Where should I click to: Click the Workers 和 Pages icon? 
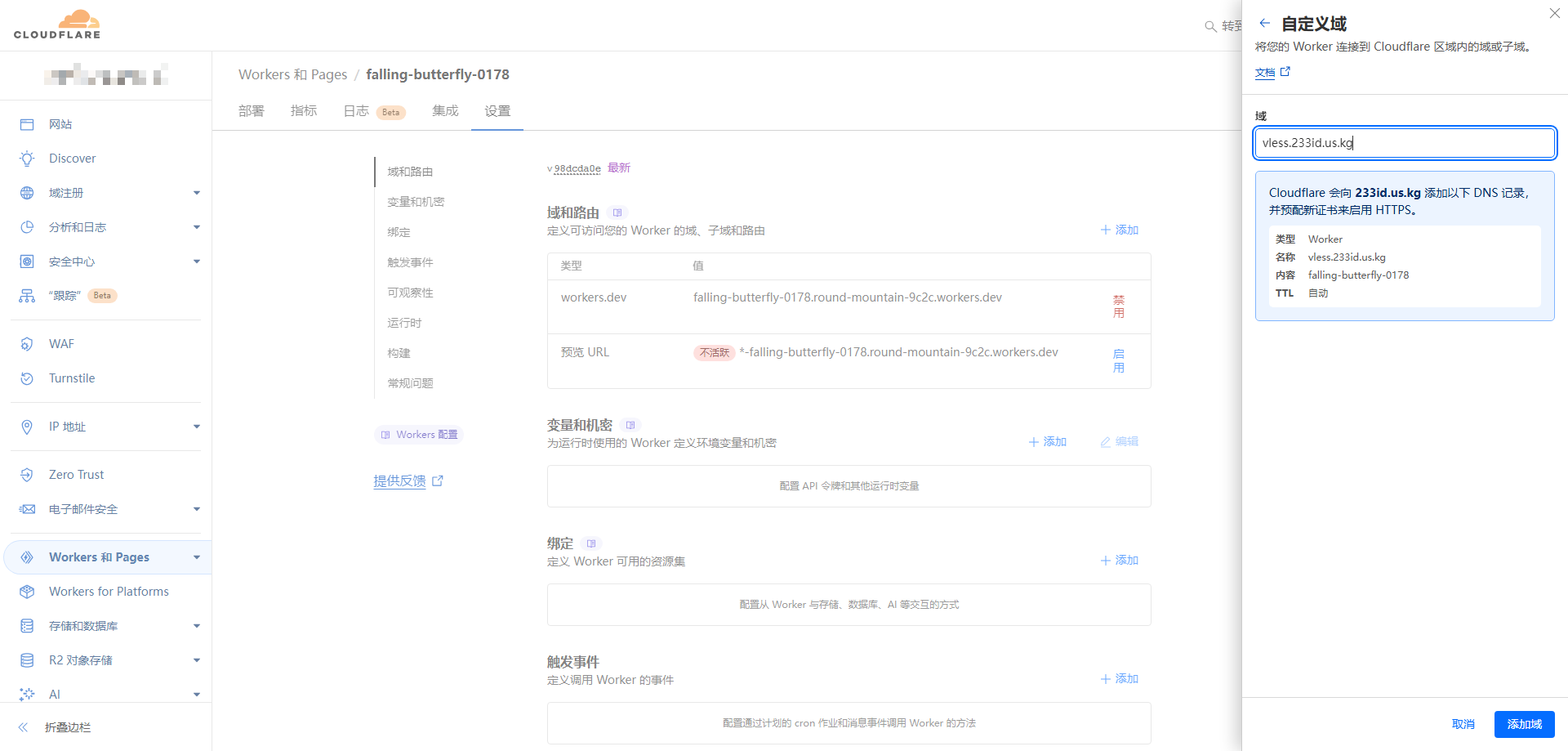tap(27, 557)
